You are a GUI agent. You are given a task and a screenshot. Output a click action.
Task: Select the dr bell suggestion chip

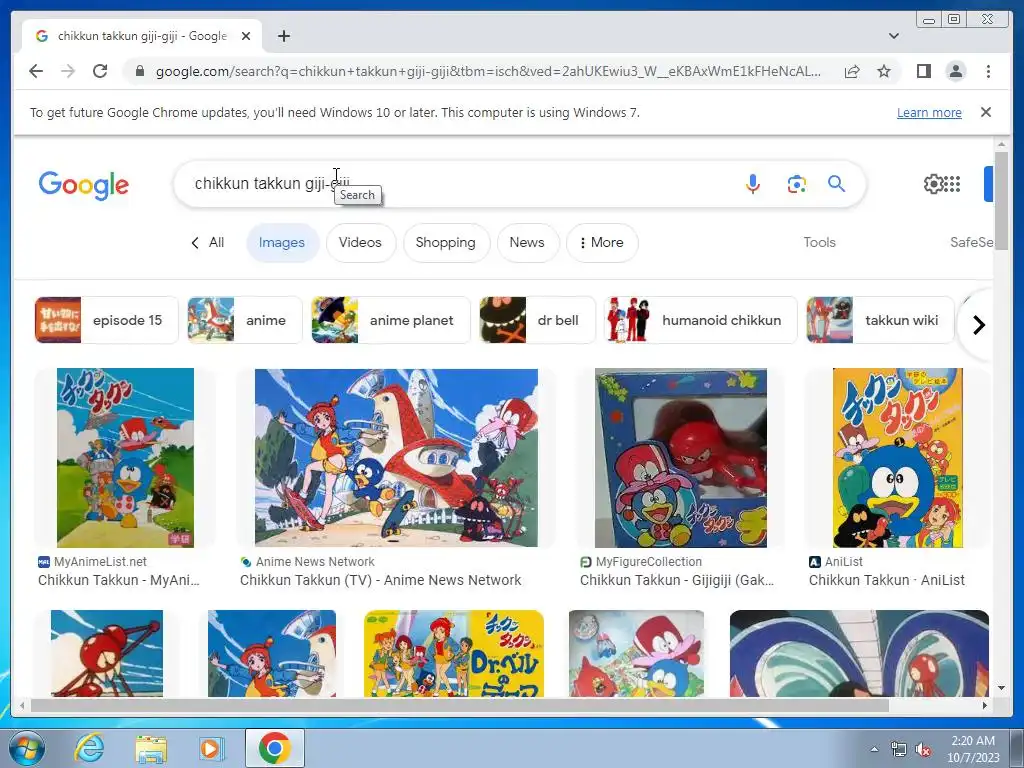click(x=537, y=320)
